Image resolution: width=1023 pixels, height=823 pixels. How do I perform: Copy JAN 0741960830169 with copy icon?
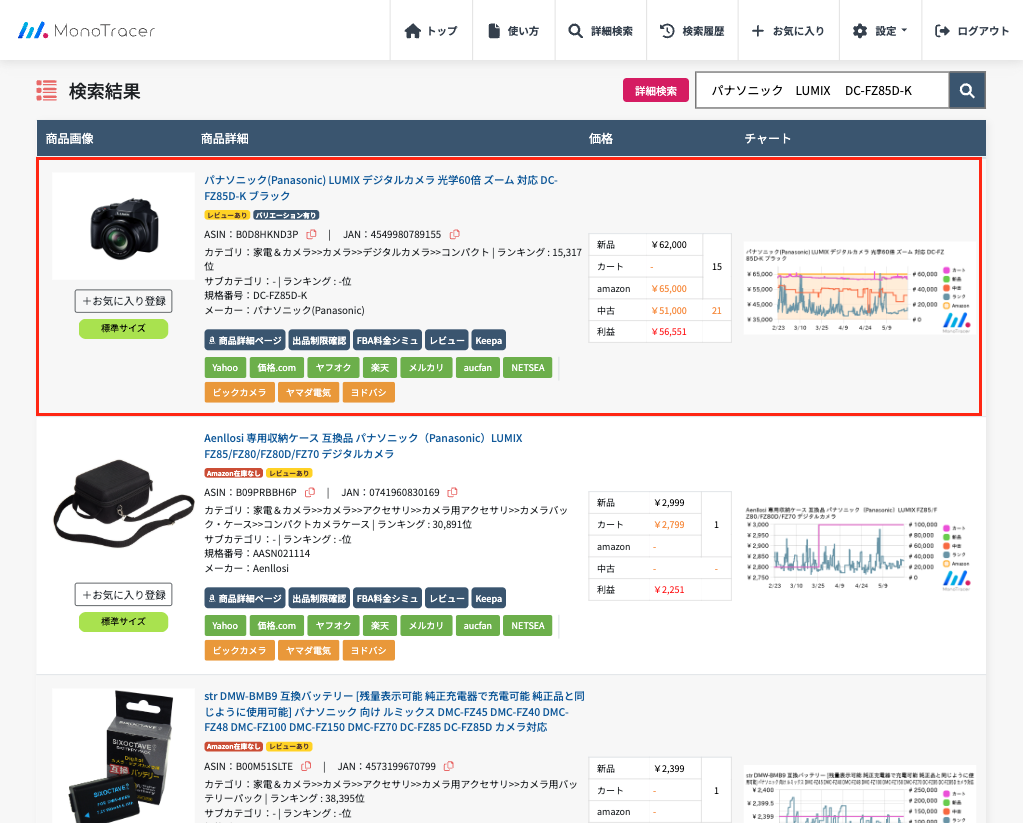click(453, 492)
